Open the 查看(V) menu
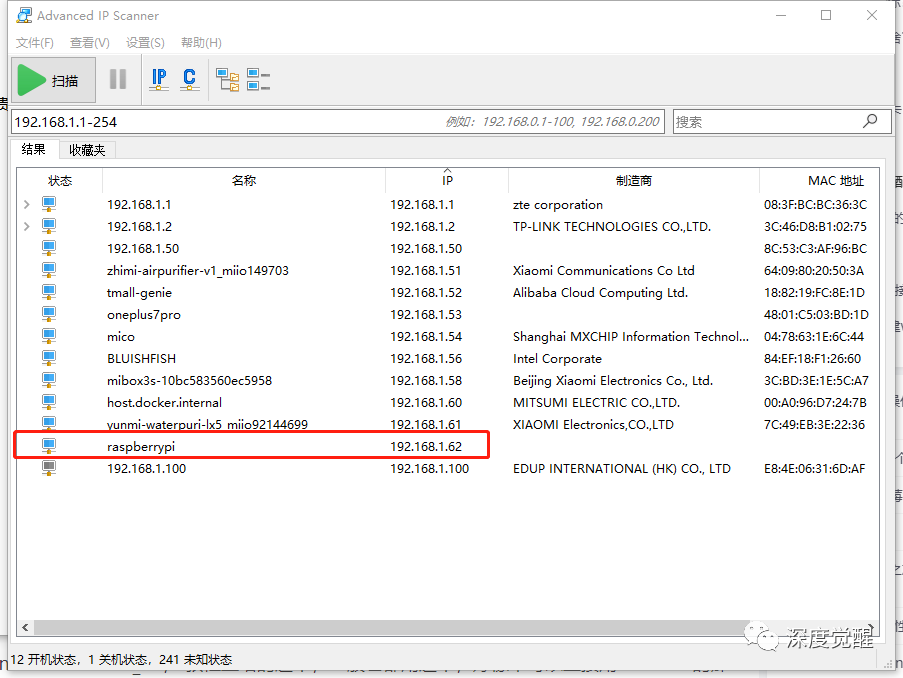Image resolution: width=903 pixels, height=678 pixels. click(x=89, y=43)
